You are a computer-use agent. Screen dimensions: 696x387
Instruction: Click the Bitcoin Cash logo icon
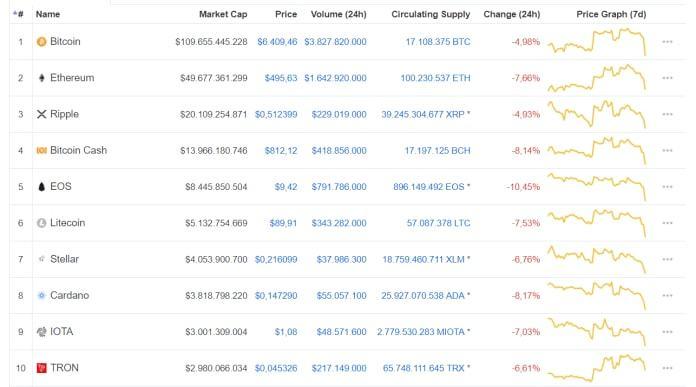pyautogui.click(x=41, y=150)
